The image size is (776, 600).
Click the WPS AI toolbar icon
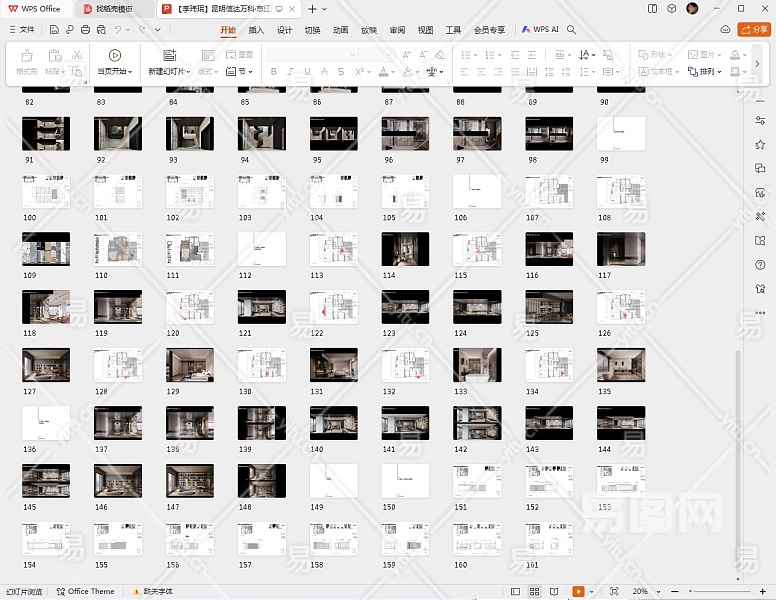click(540, 30)
